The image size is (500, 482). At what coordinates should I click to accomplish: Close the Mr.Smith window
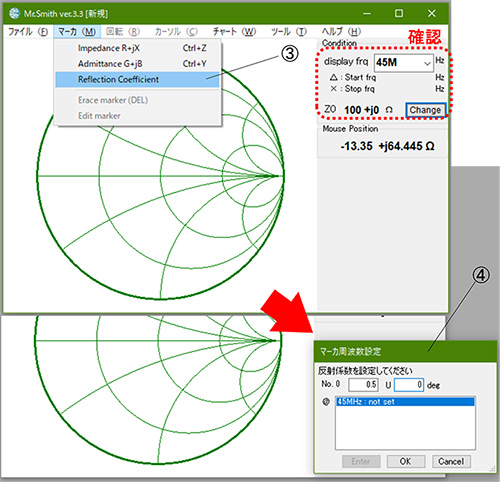[432, 13]
